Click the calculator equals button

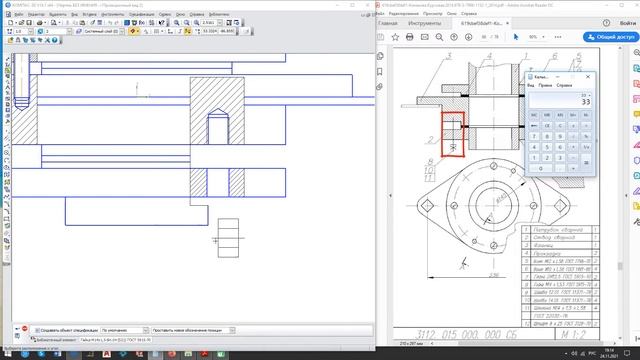[x=586, y=162]
